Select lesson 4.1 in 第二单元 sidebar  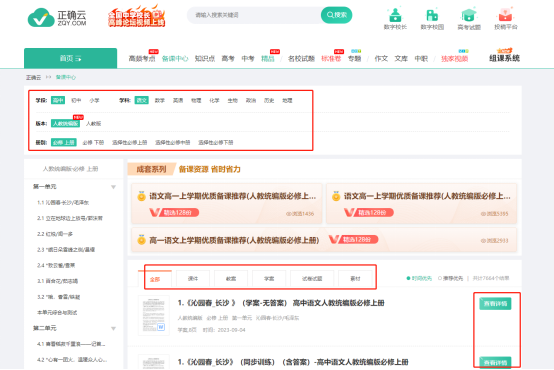pyautogui.click(x=71, y=344)
